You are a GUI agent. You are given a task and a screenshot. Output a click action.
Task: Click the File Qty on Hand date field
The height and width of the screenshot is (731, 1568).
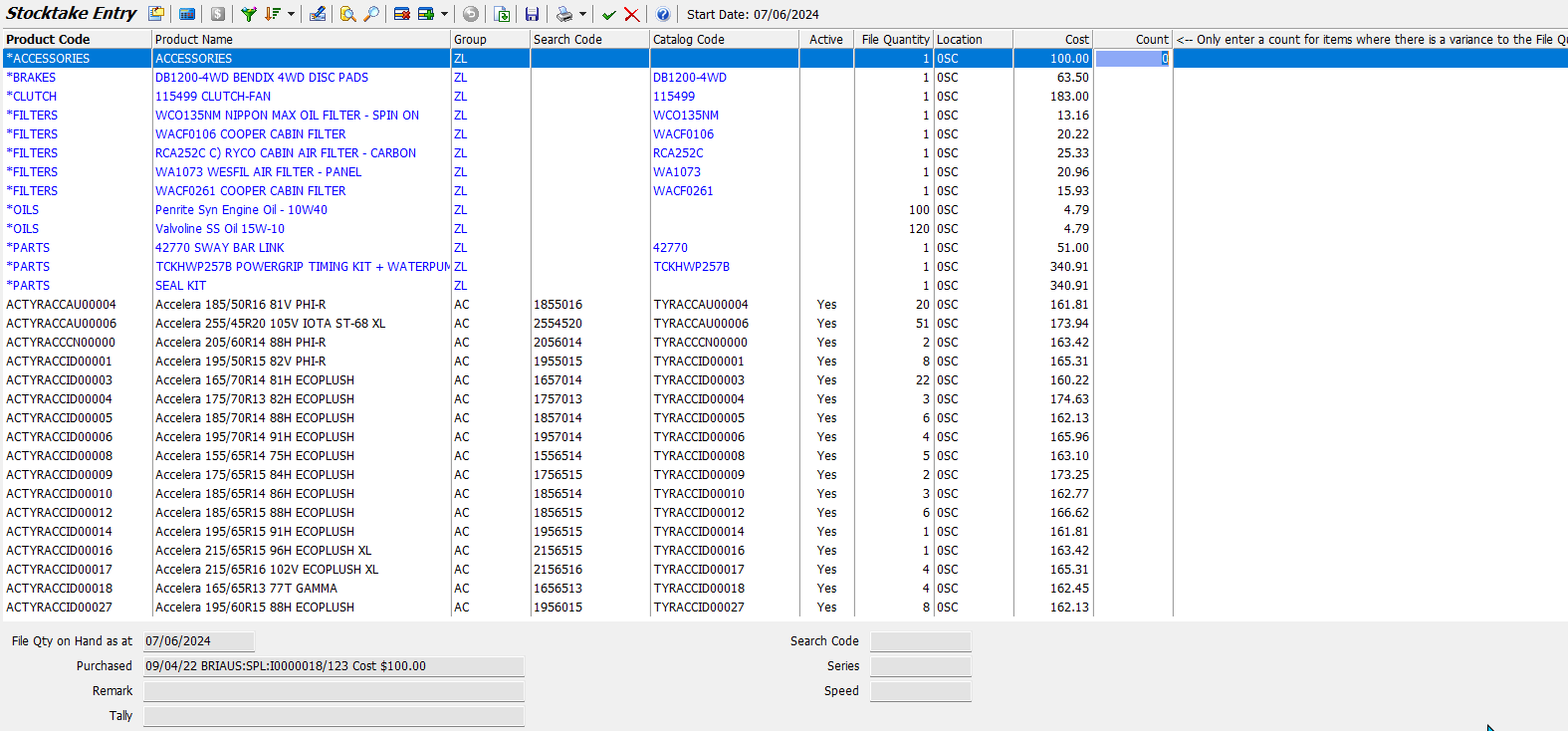coord(199,641)
